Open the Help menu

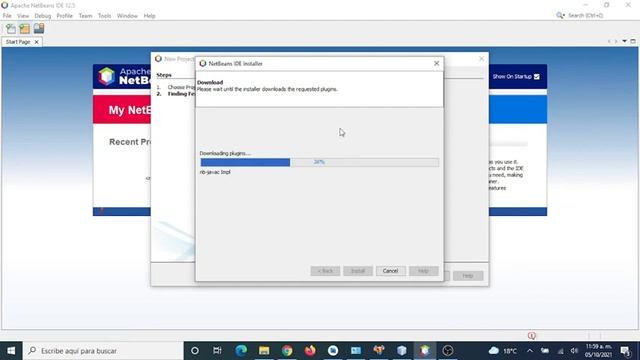pos(149,16)
